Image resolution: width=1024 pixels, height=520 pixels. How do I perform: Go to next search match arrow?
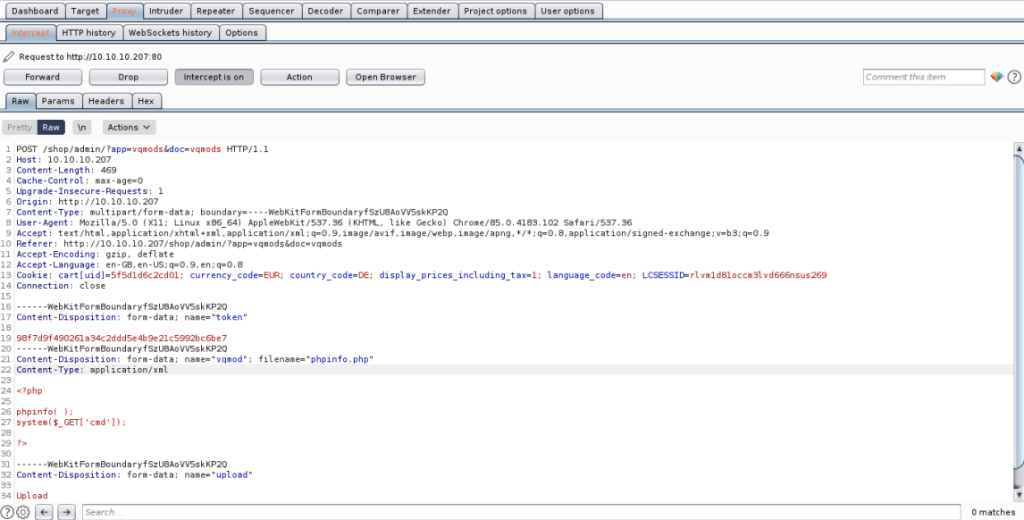[66, 512]
